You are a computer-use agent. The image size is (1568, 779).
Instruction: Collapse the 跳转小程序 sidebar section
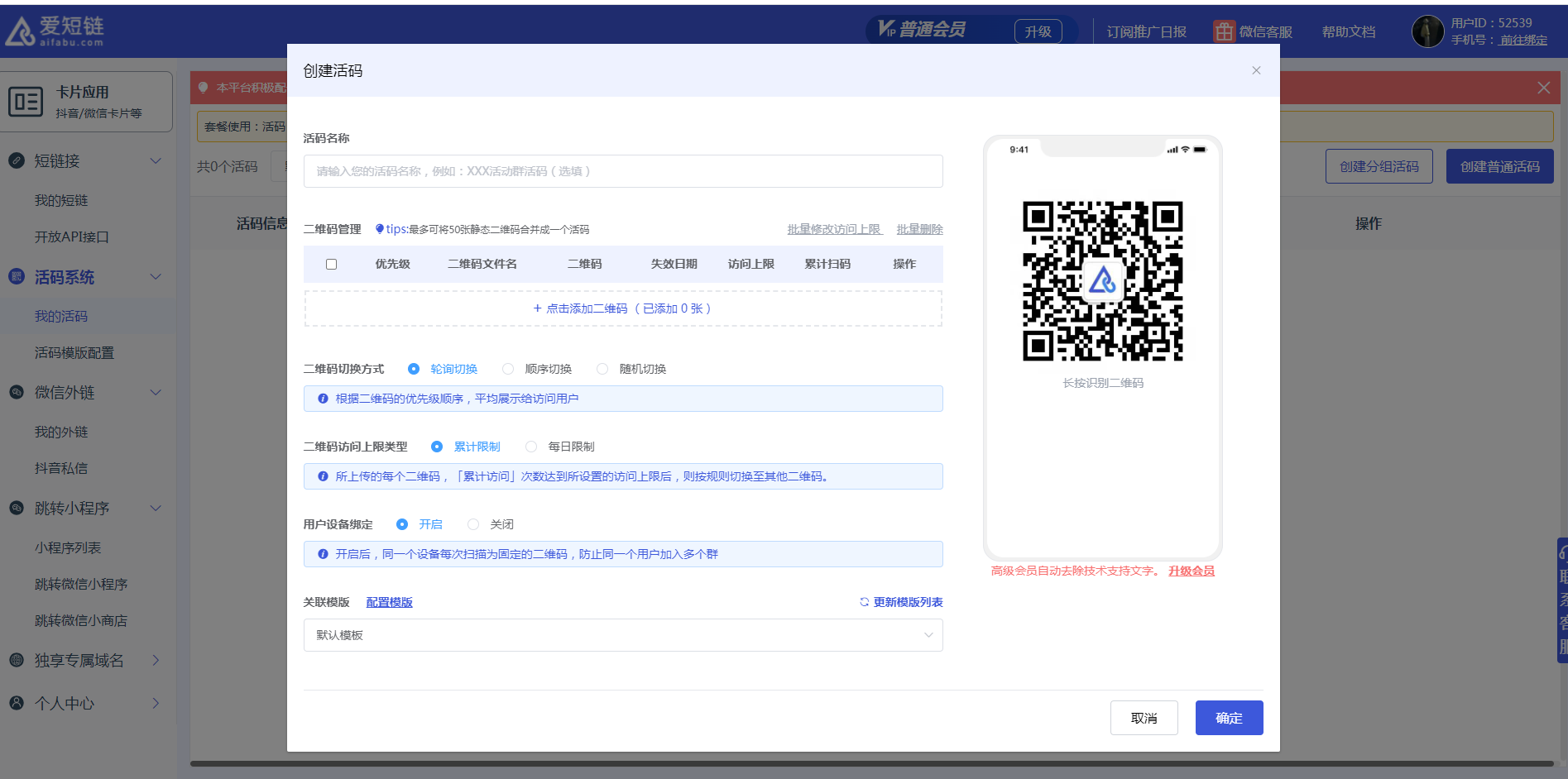click(156, 508)
